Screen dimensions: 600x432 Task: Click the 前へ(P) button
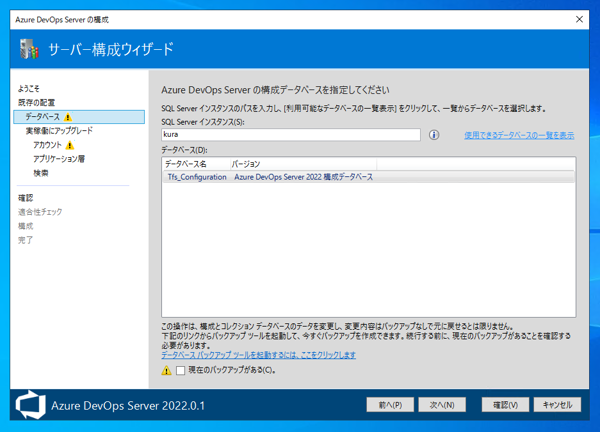[390, 404]
